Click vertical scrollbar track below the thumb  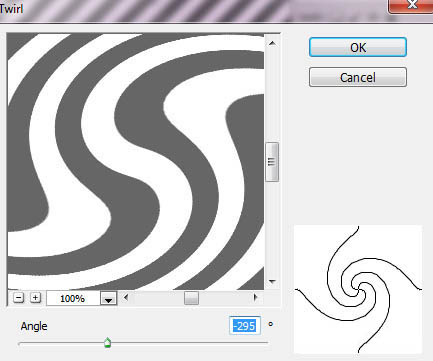pos(272,229)
